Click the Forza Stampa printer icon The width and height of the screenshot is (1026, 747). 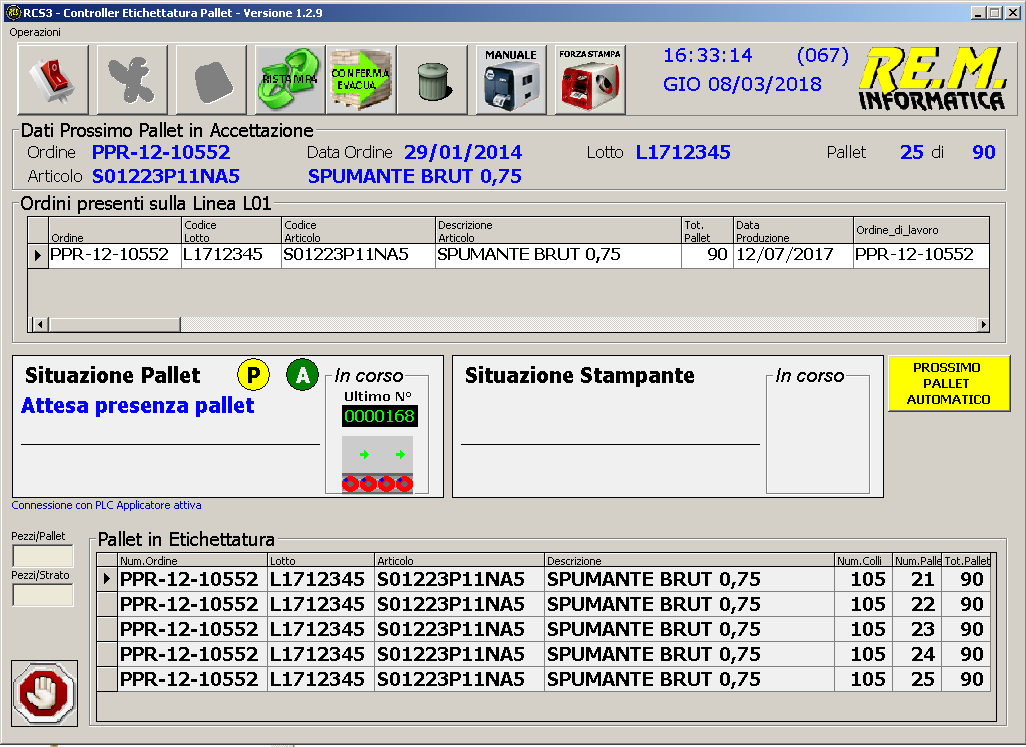coord(590,80)
